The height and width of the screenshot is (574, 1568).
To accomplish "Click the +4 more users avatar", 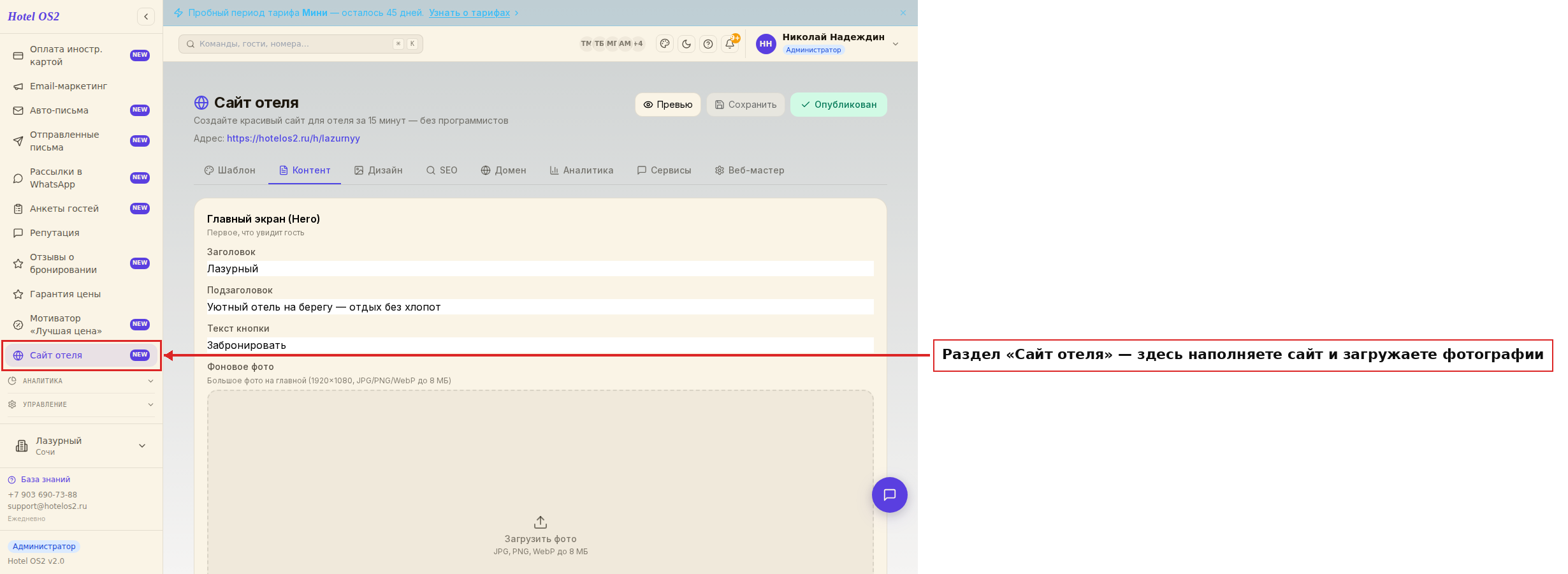I will (x=638, y=44).
